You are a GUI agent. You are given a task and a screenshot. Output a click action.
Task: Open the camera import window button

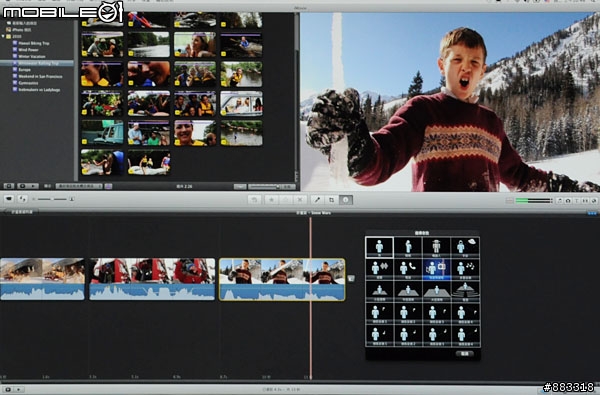coord(8,199)
